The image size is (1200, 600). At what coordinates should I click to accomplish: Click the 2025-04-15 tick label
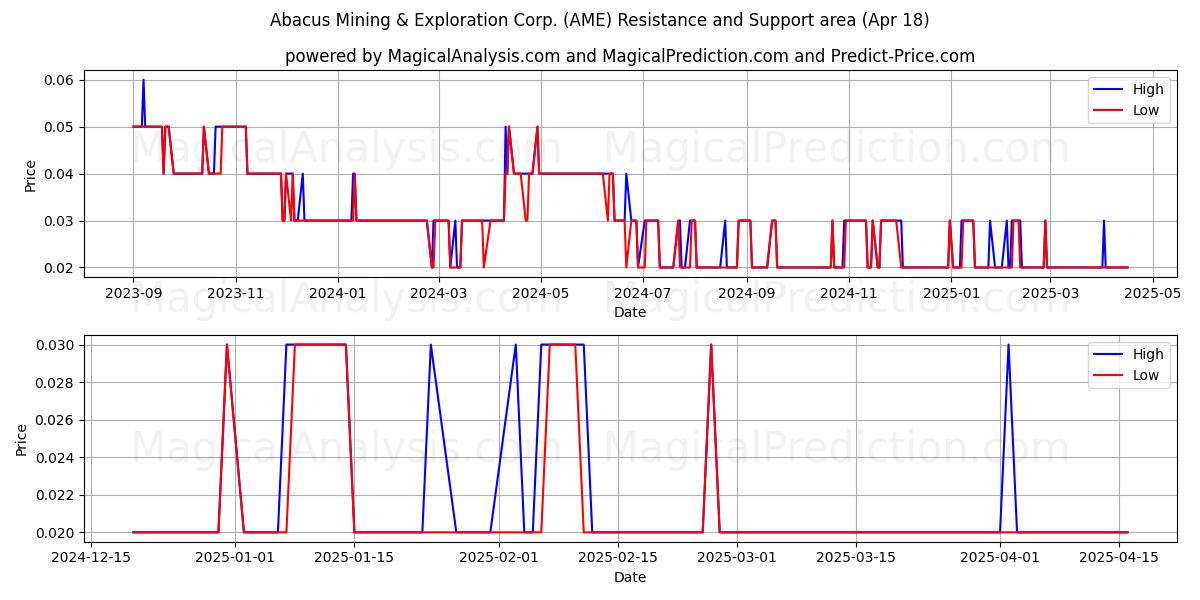pos(1119,558)
